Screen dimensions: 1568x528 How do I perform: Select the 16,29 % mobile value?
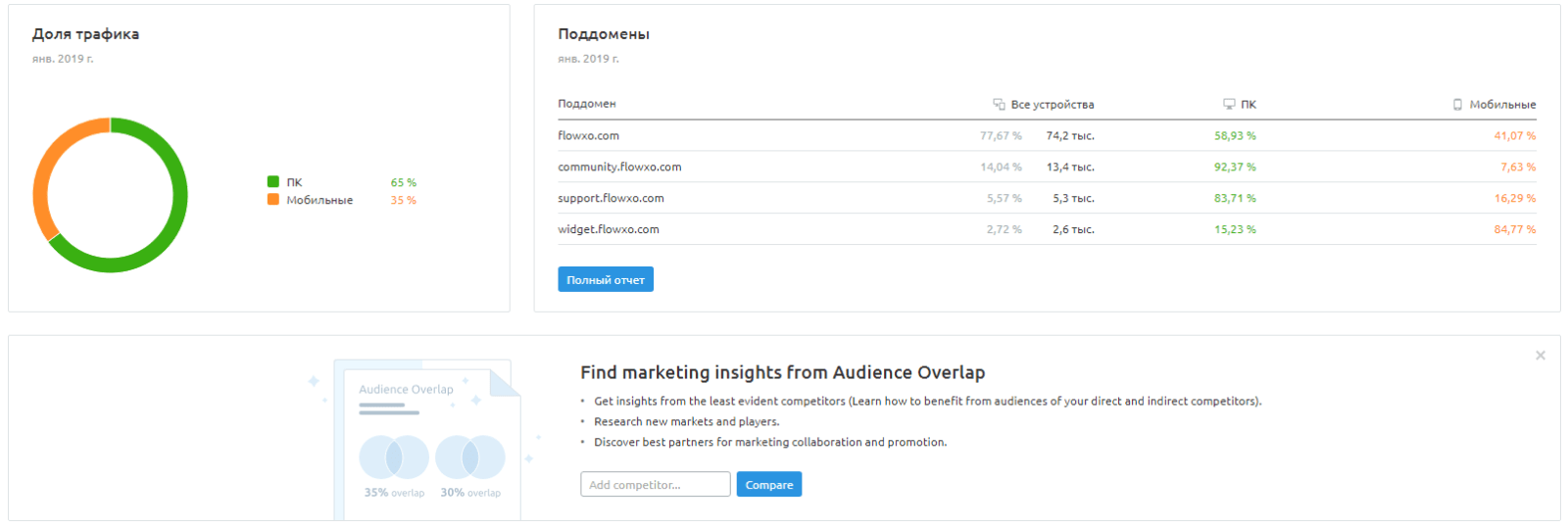pos(1515,198)
